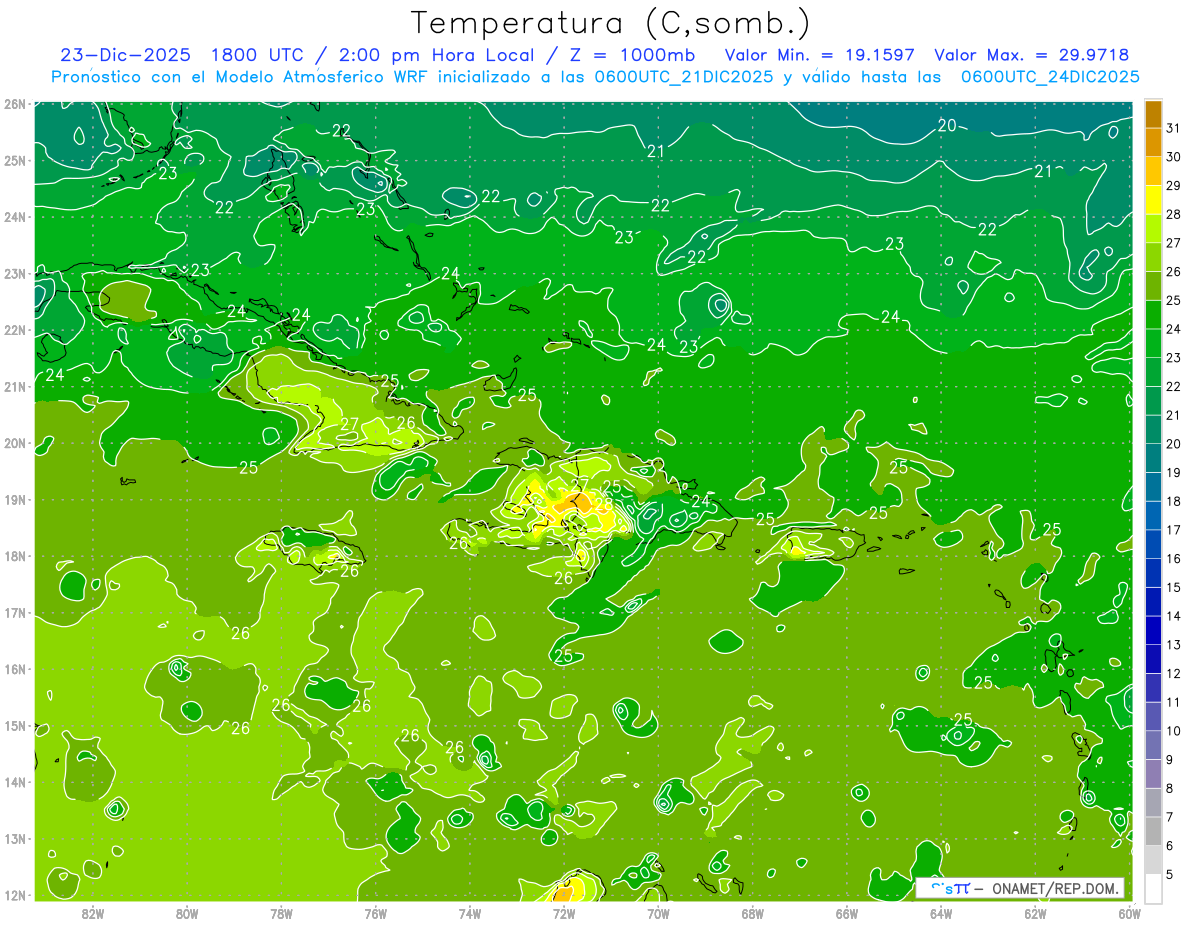Click the 0600UTC_24DIC2025 valid-until time
Screen dimensions: 1200x927
(x=1050, y=77)
